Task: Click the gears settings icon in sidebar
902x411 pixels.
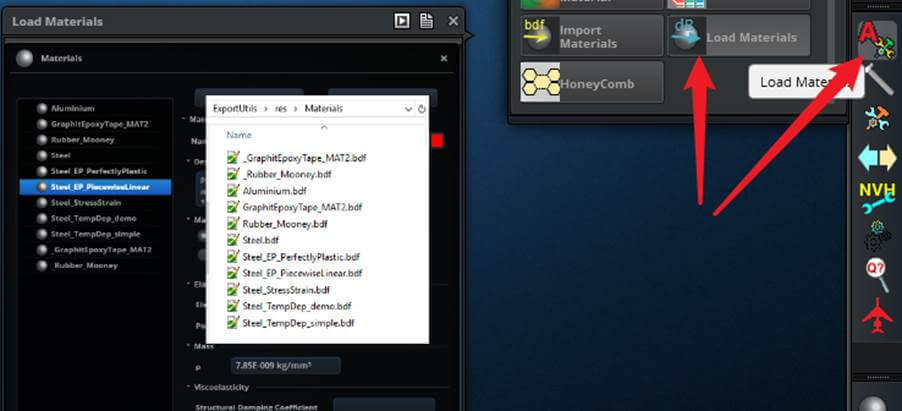Action: (877, 237)
